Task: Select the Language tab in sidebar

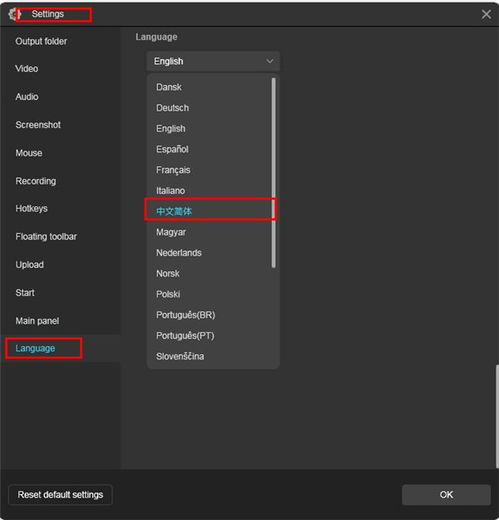Action: 35,348
